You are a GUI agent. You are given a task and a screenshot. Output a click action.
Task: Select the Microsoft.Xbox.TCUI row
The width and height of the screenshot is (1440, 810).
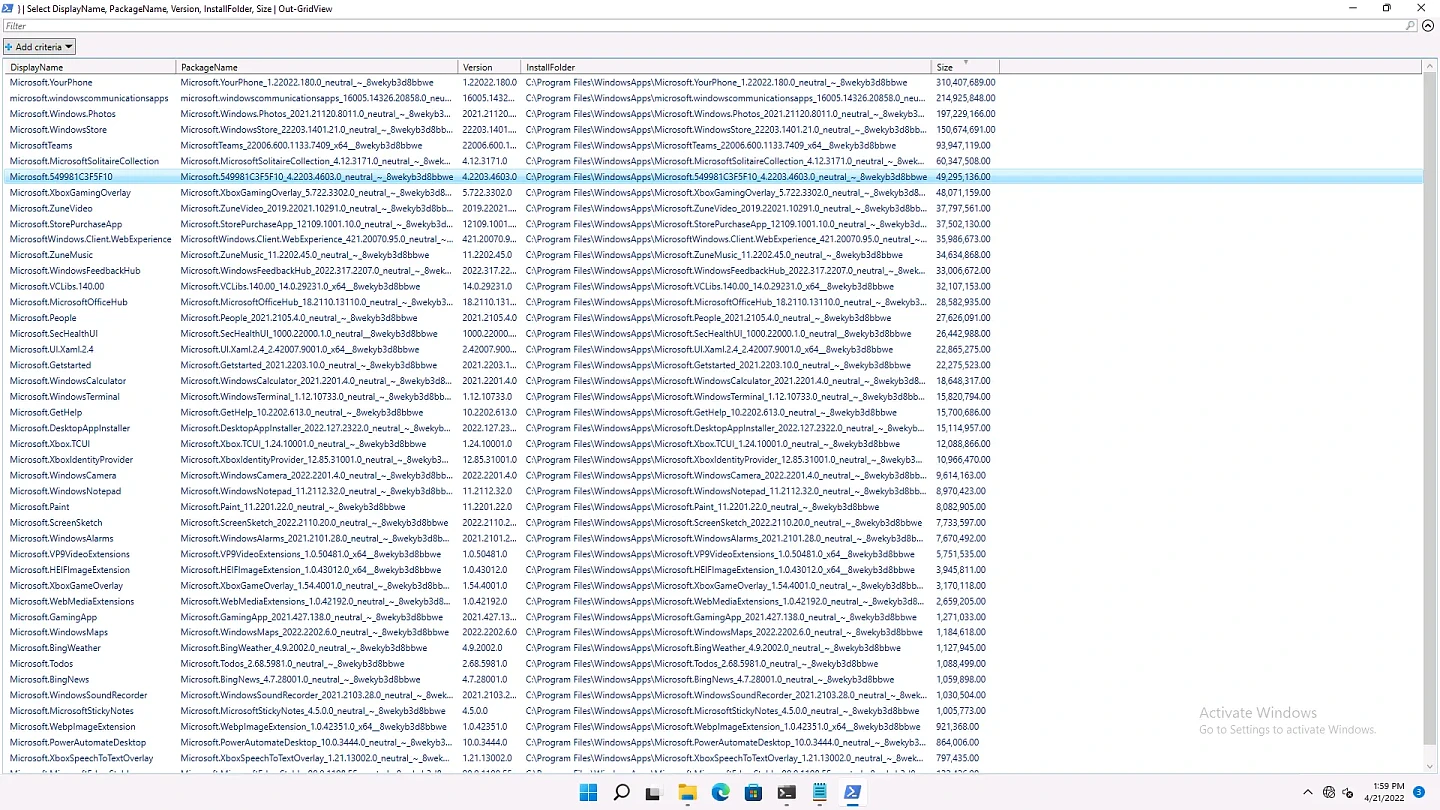coord(713,444)
